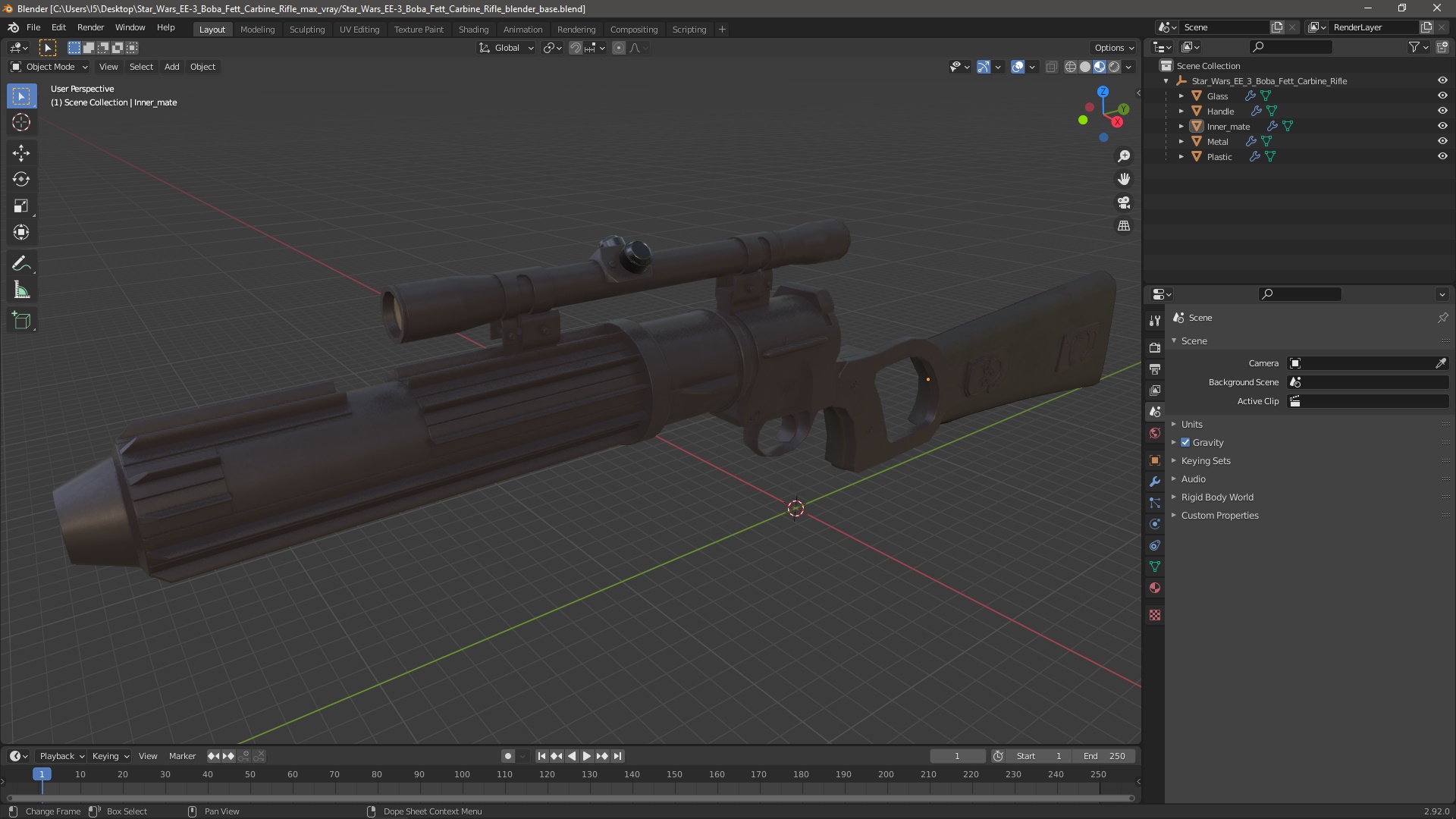
Task: Open the Modifier properties wrench tab
Action: pos(1155,482)
